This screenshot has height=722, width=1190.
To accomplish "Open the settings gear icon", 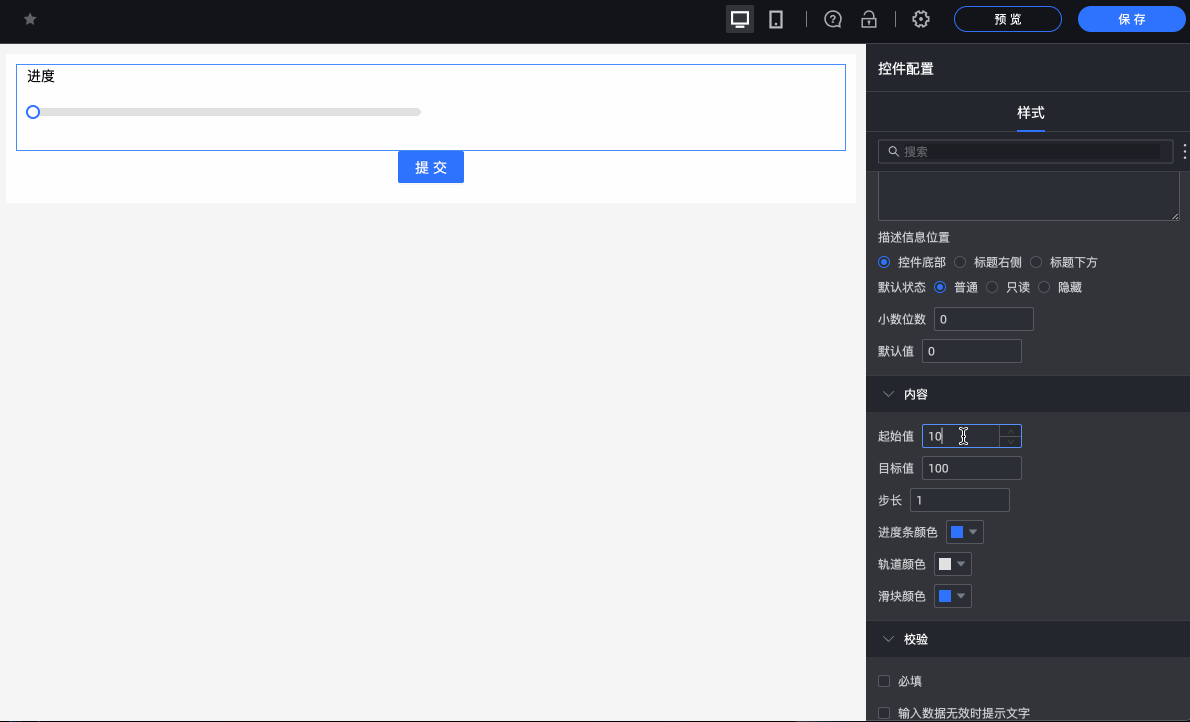I will (x=920, y=18).
